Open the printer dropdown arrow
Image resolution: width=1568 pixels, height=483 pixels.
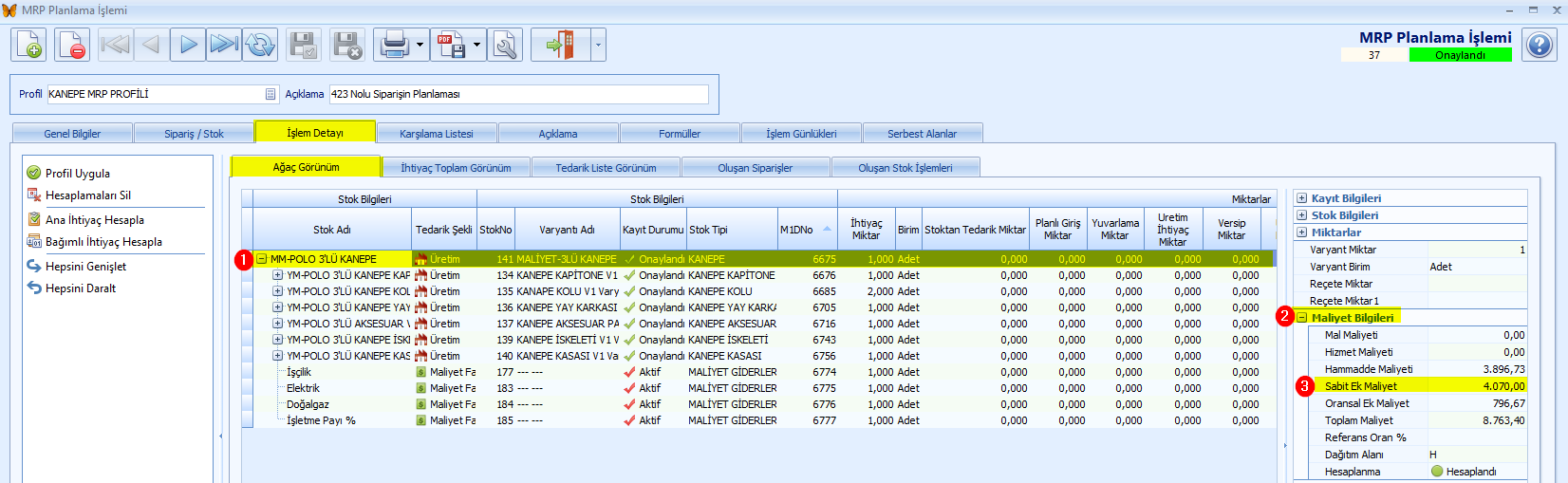tap(420, 45)
